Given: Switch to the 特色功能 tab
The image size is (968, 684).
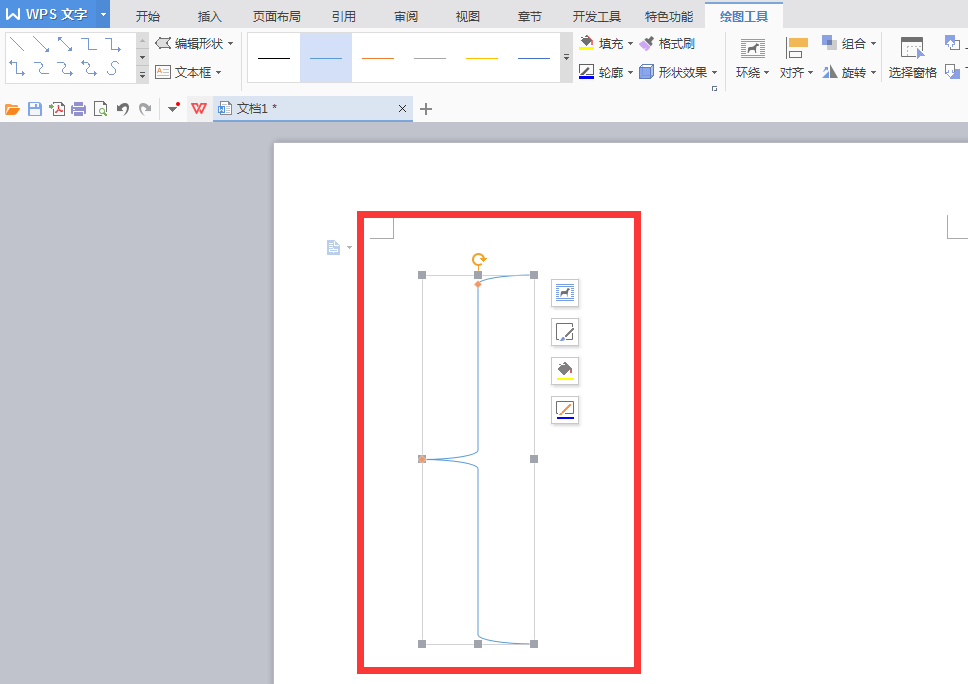Looking at the screenshot, I should click(669, 17).
